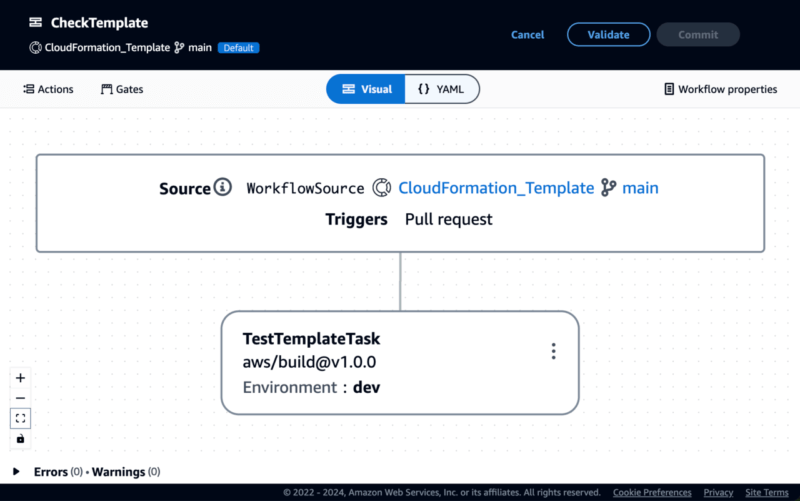The image size is (800, 501).
Task: Validate the workflow
Action: [608, 35]
